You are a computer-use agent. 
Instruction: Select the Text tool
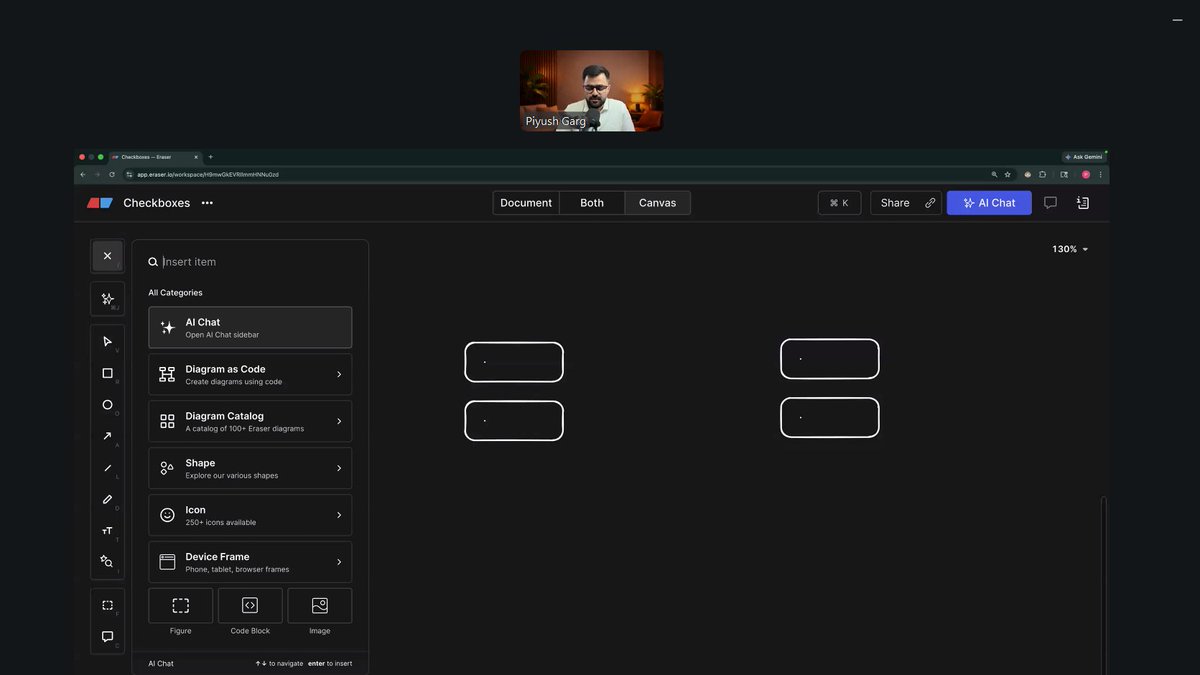coord(107,530)
